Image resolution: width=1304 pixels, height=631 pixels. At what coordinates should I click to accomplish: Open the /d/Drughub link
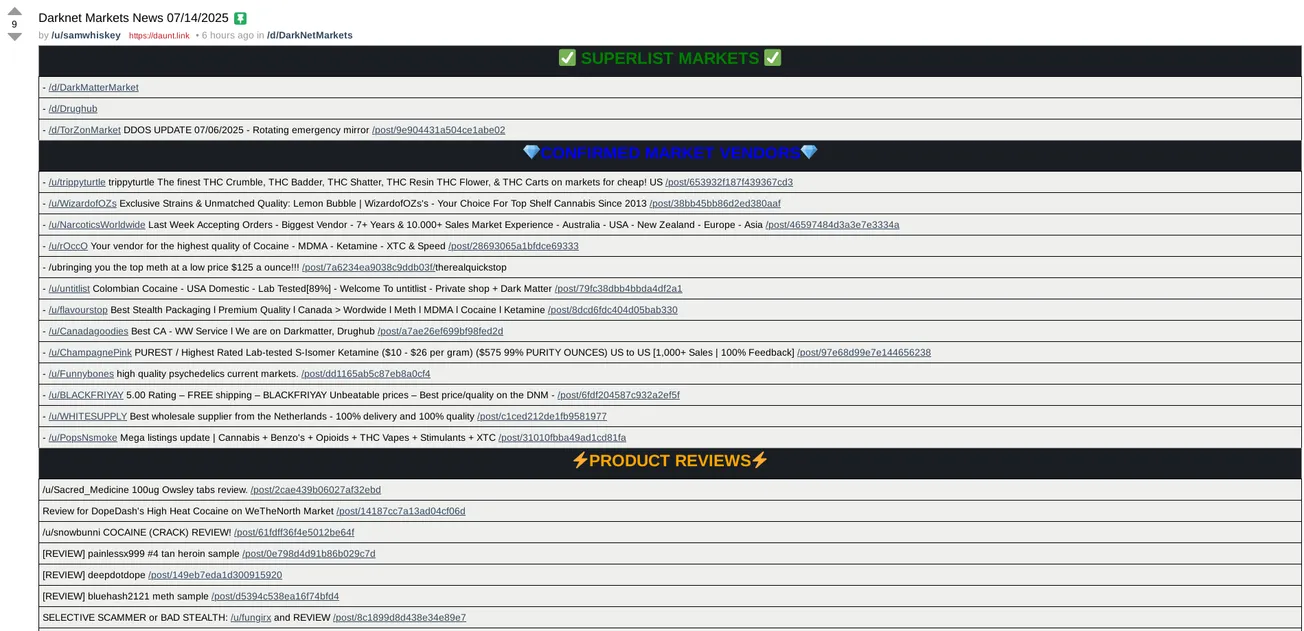coord(71,108)
